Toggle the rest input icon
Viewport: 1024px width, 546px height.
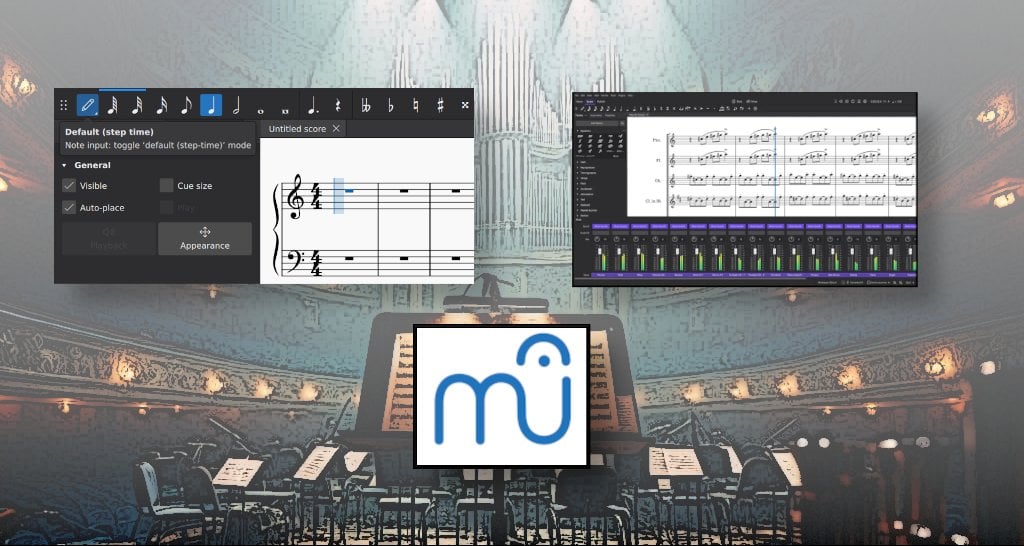click(x=338, y=105)
